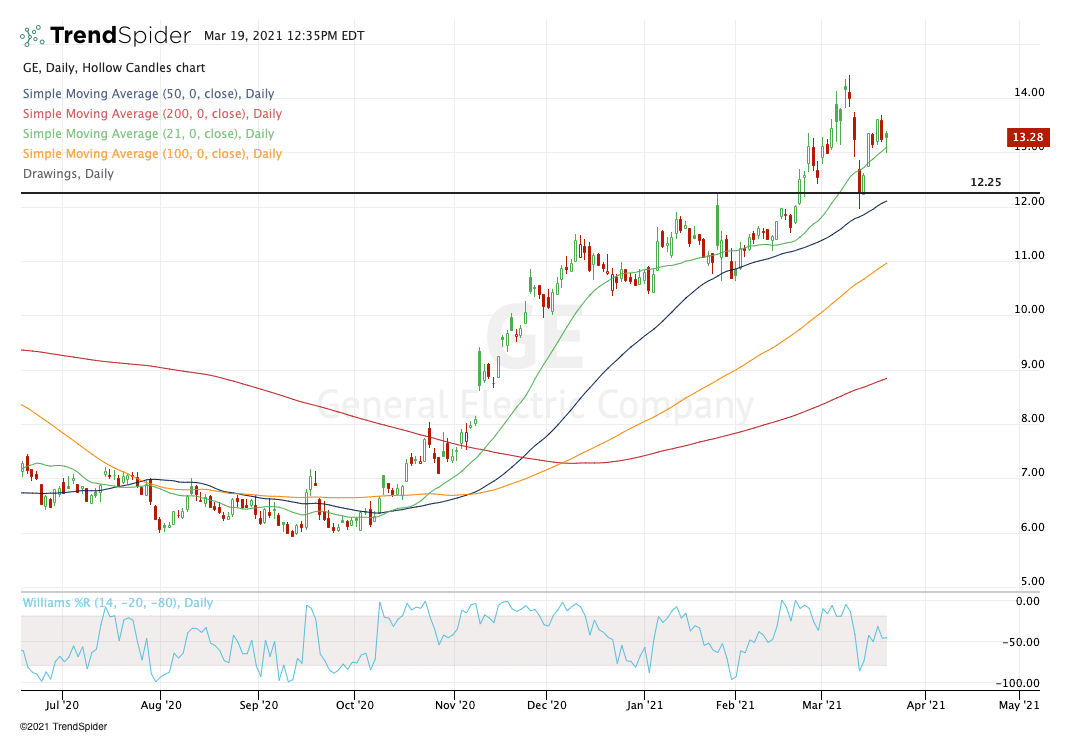
Task: Select the Simple Moving Average 50 legend entry
Action: pyautogui.click(x=148, y=94)
